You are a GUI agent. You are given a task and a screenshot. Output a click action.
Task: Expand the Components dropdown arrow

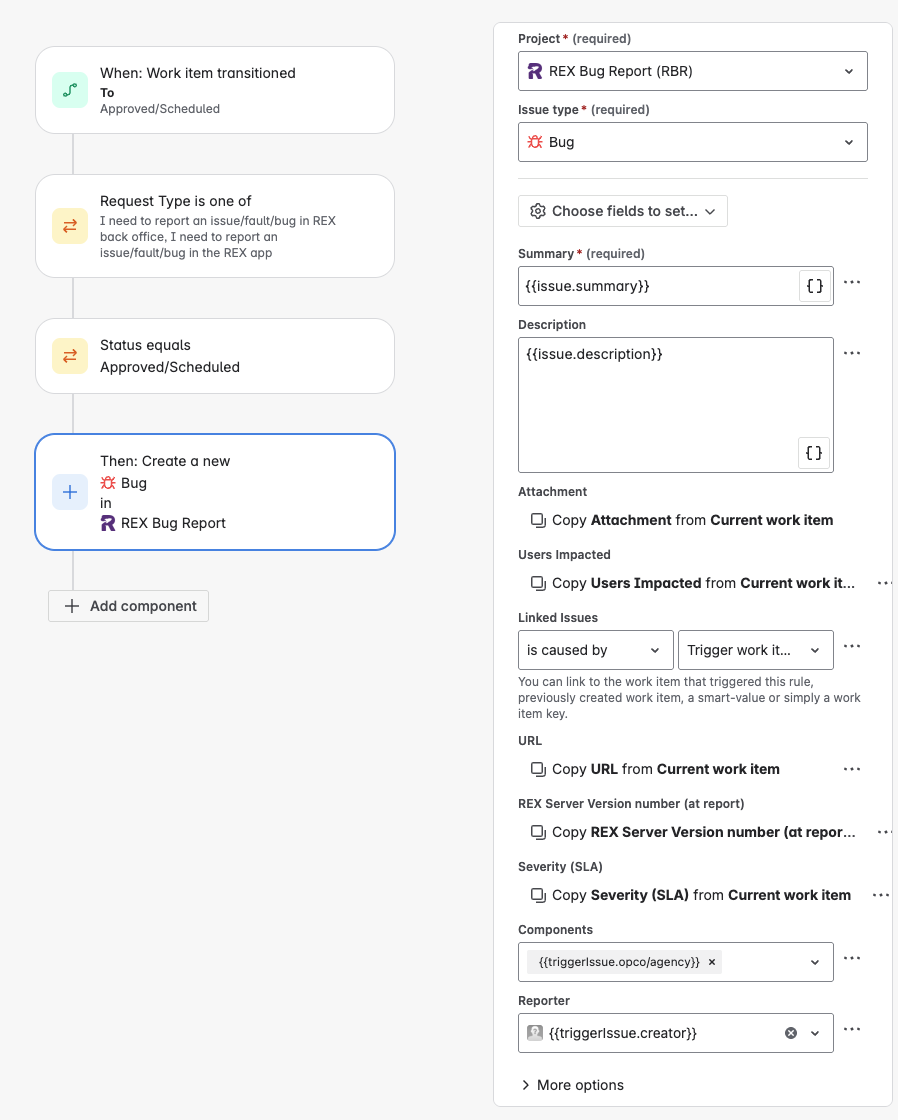click(x=814, y=962)
